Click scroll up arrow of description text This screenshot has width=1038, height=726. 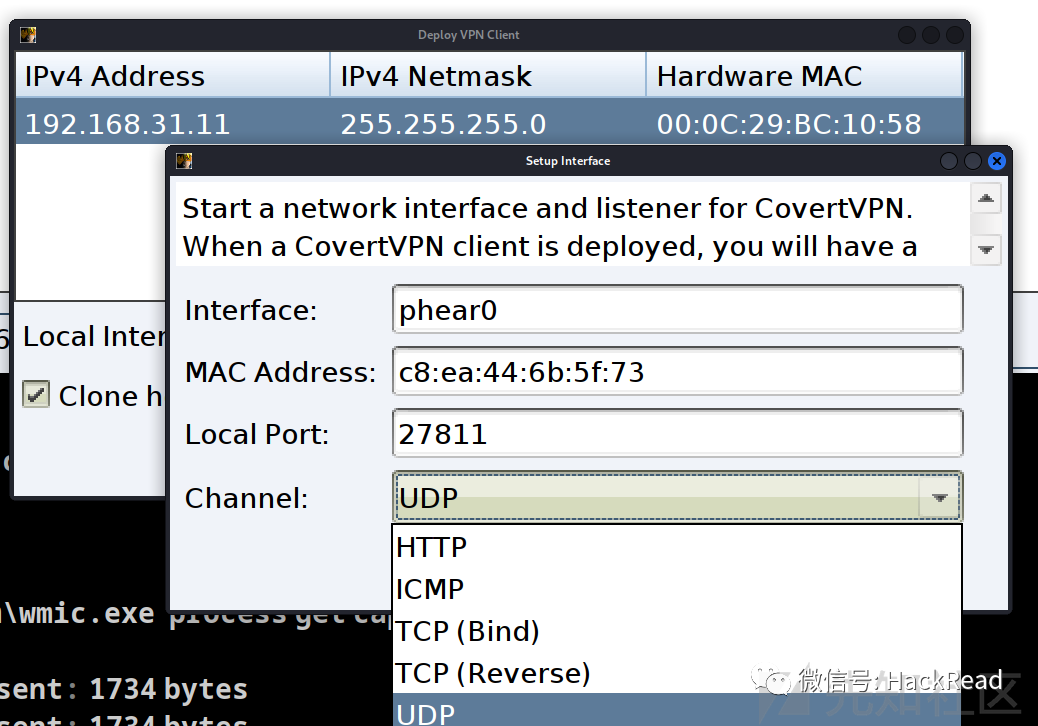pyautogui.click(x=986, y=199)
